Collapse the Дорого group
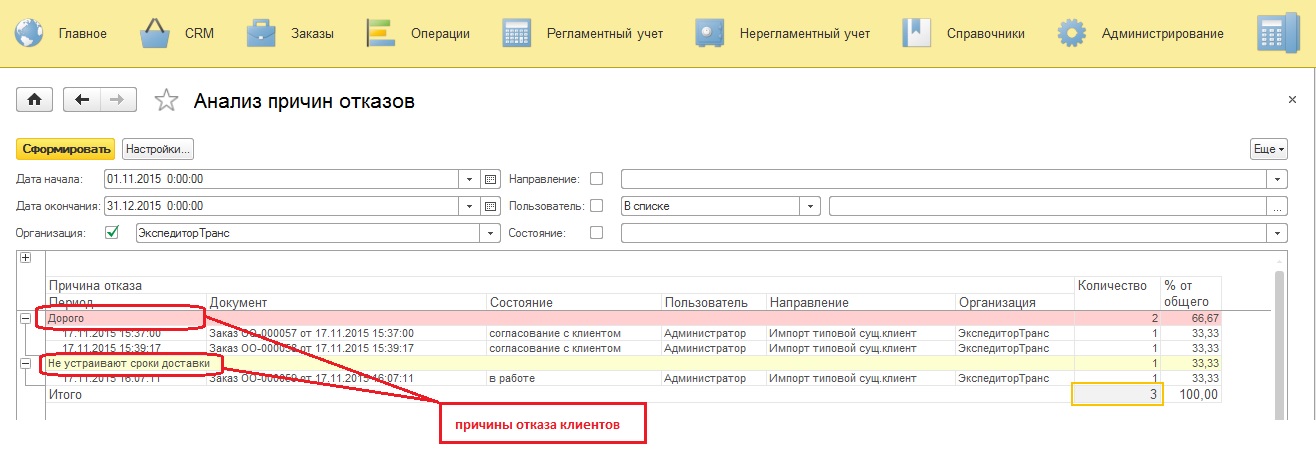The image size is (1316, 452). tap(26, 318)
